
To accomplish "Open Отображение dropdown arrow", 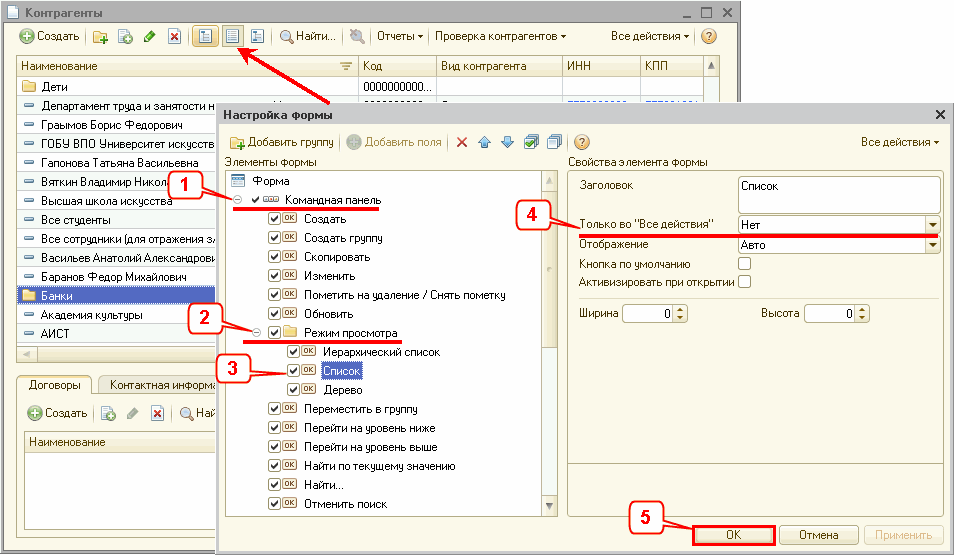I will tap(933, 245).
